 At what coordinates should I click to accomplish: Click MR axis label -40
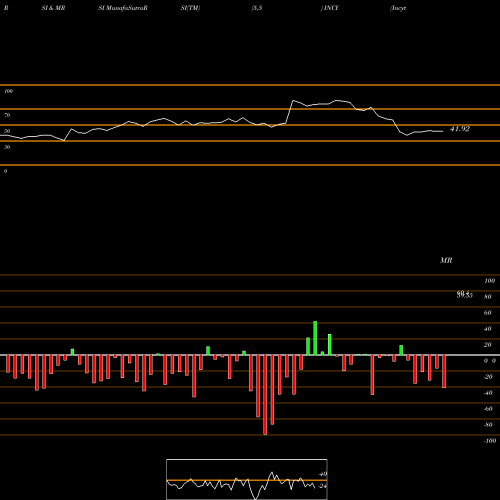pos(488,393)
